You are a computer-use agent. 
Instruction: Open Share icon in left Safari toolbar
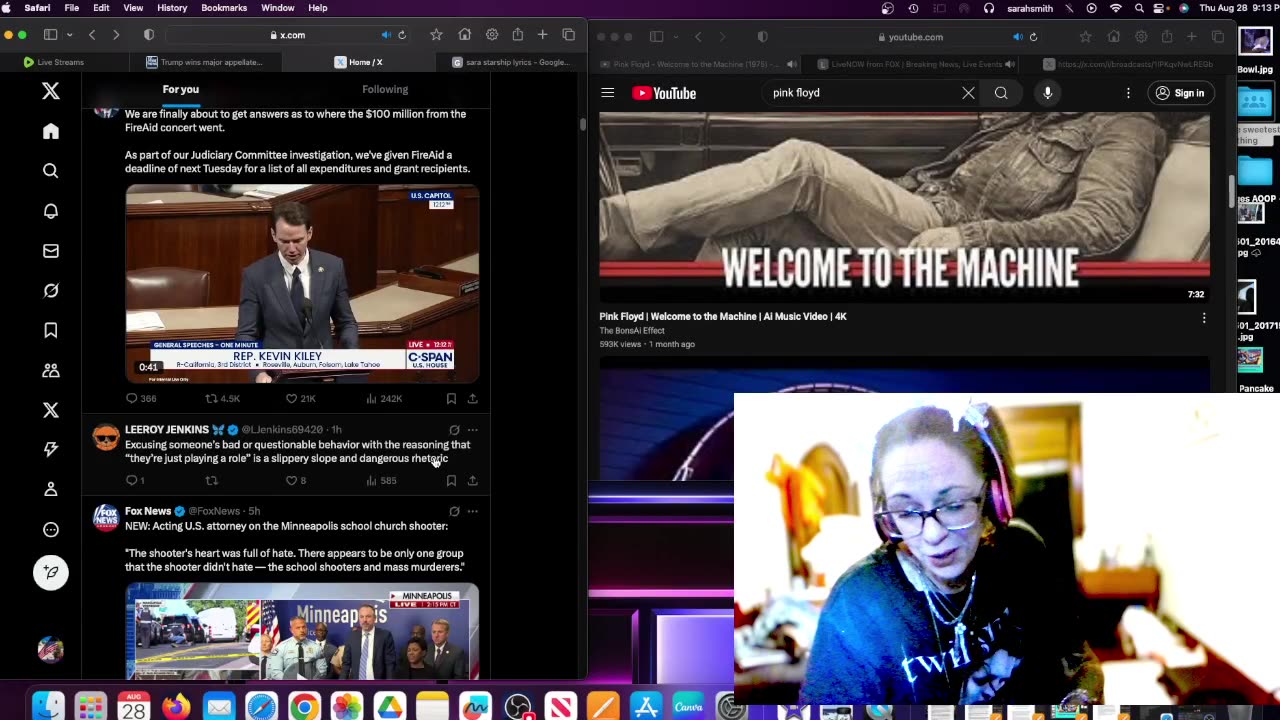[517, 35]
